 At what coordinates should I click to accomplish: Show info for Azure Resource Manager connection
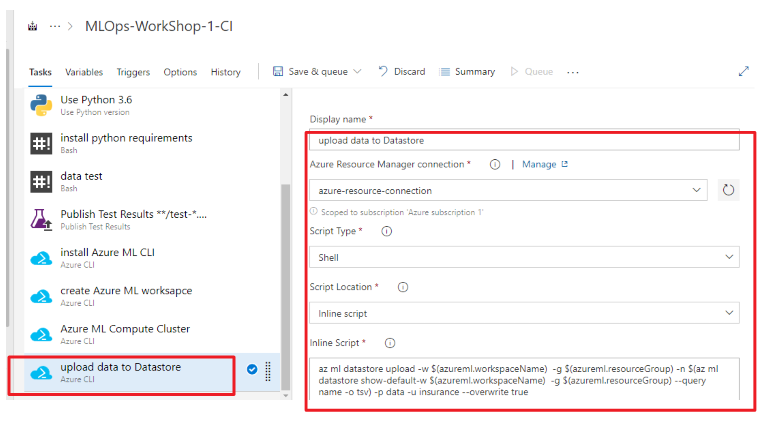(x=495, y=164)
